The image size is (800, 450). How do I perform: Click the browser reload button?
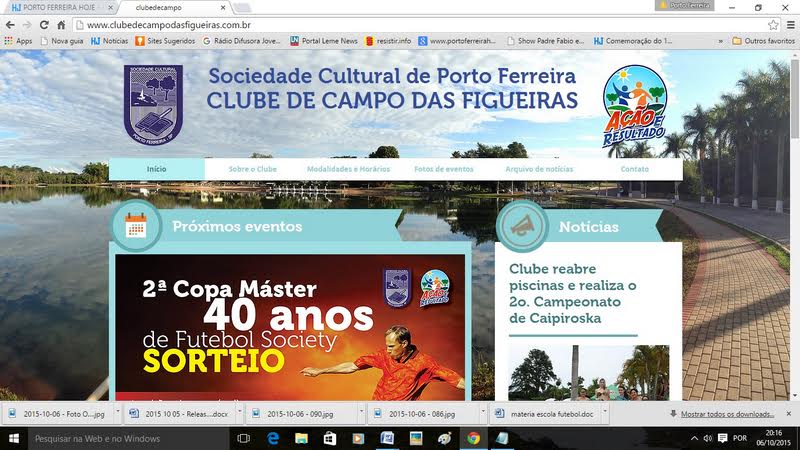click(44, 24)
